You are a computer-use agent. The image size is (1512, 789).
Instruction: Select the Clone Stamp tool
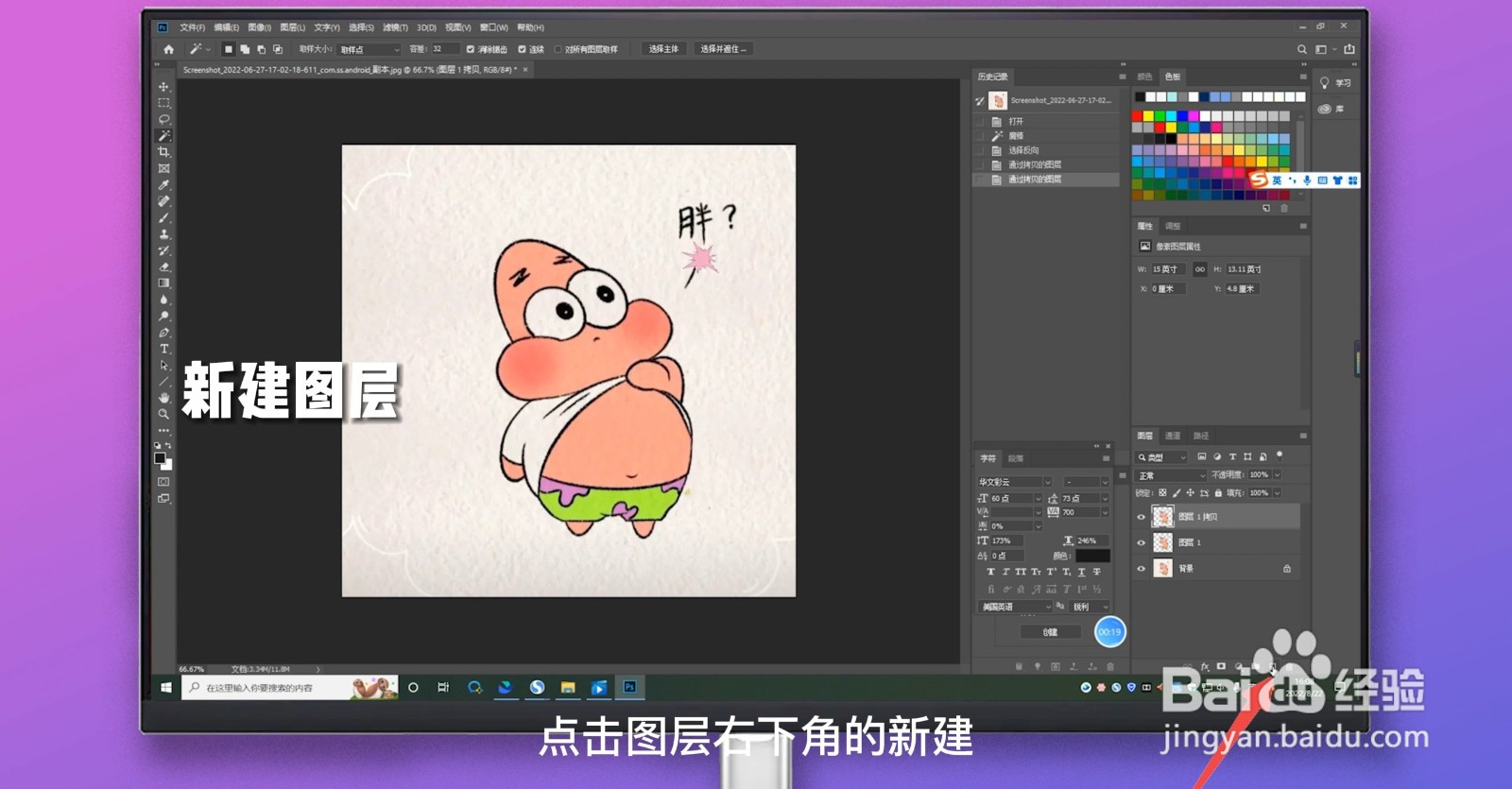coord(163,234)
